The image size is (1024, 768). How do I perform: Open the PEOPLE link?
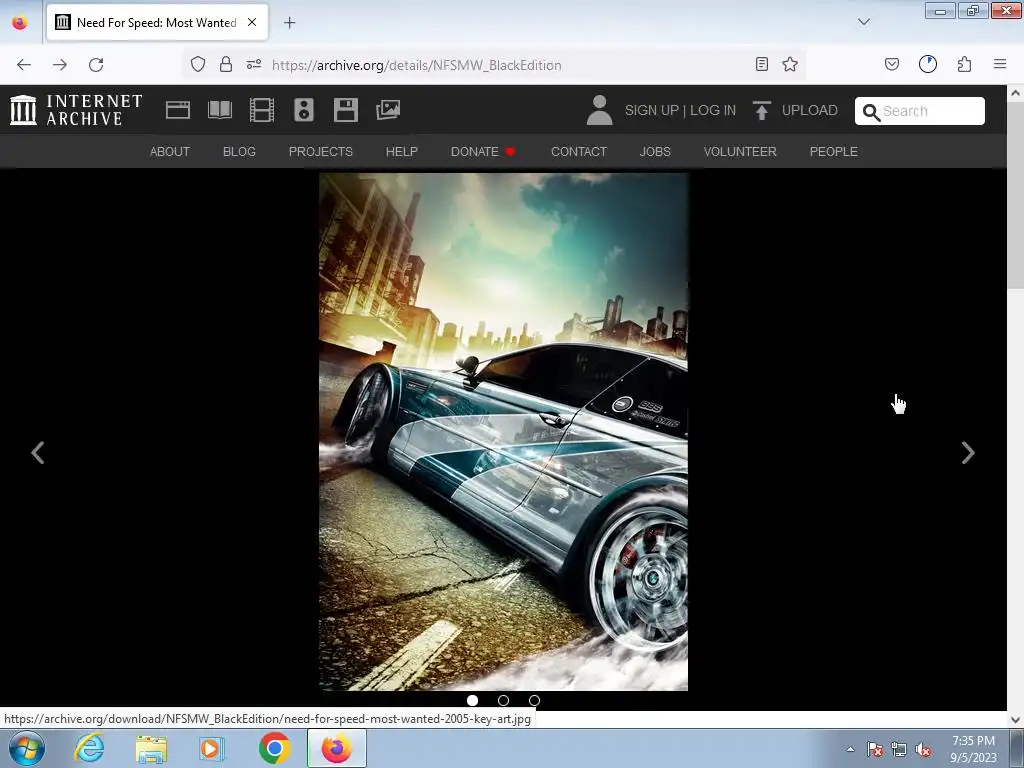click(834, 152)
